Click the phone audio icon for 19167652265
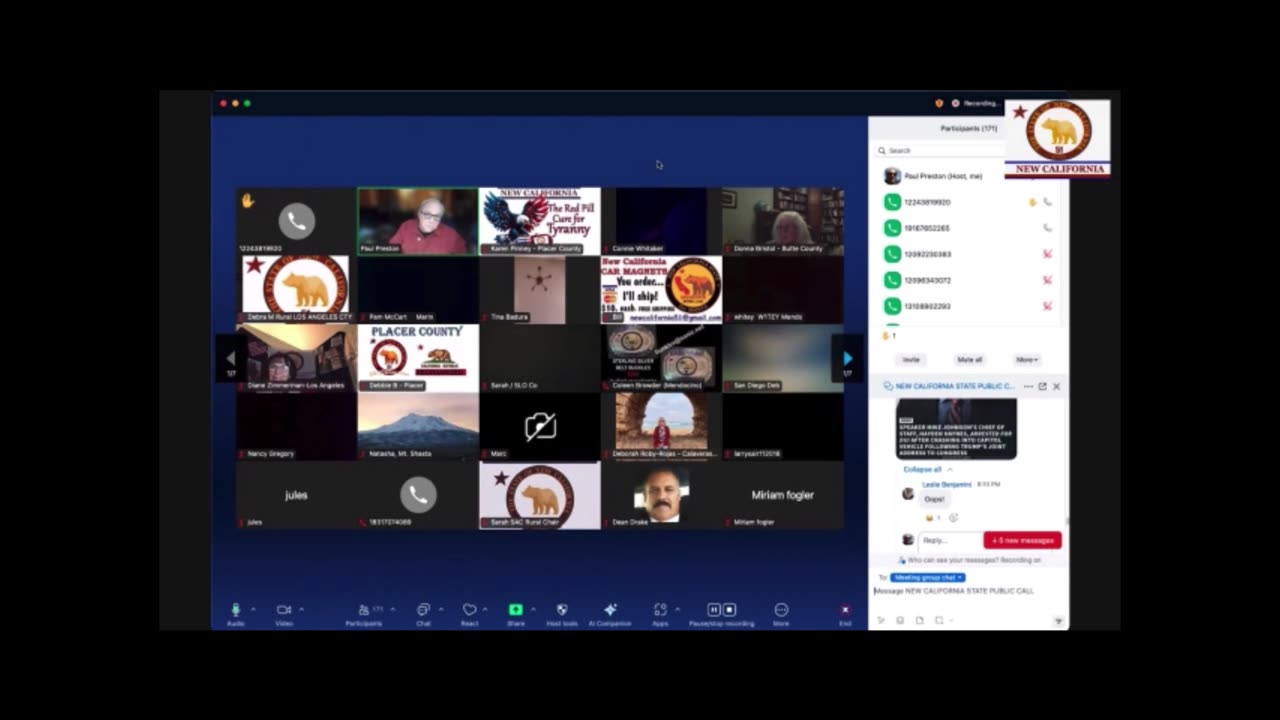Image resolution: width=1280 pixels, height=720 pixels. pyautogui.click(x=1047, y=228)
